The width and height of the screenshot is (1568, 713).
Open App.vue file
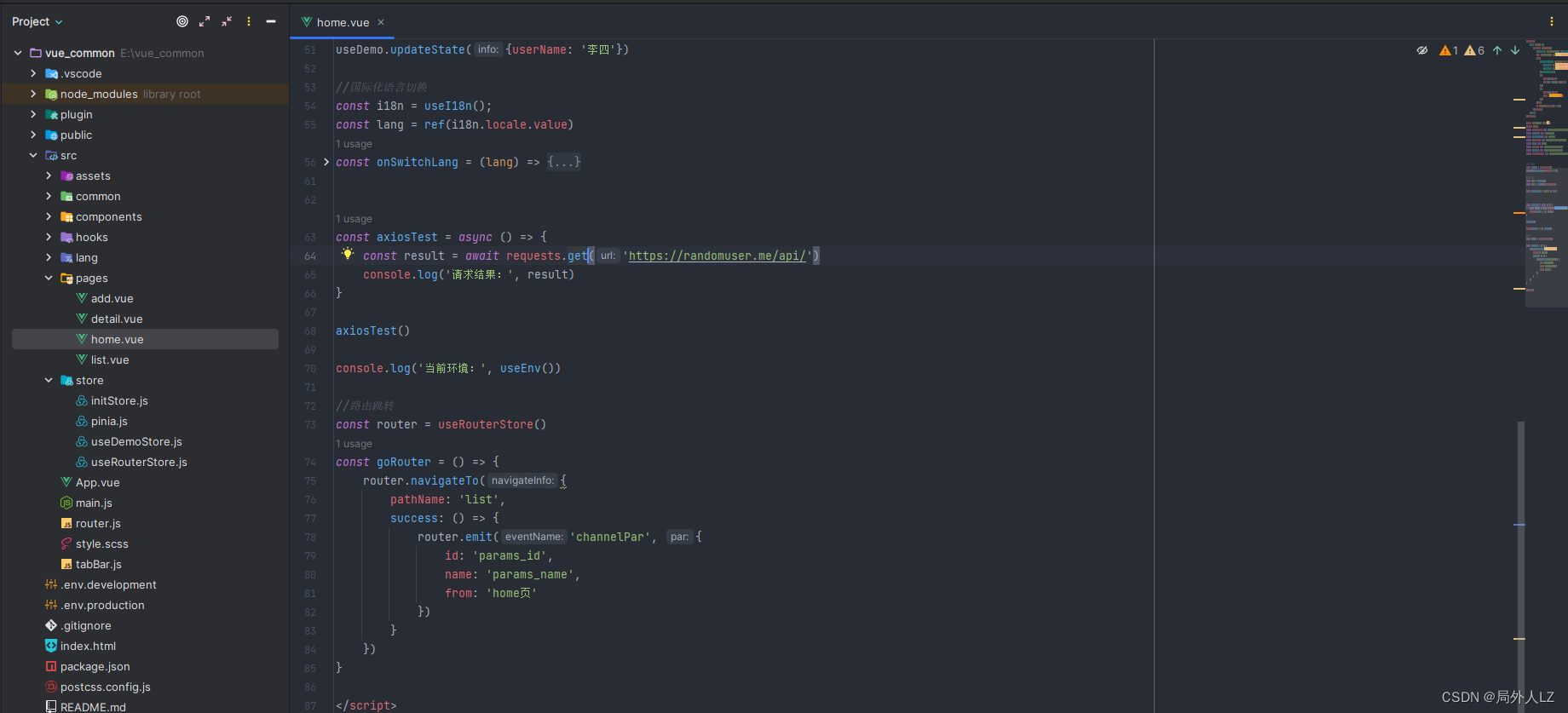click(97, 482)
